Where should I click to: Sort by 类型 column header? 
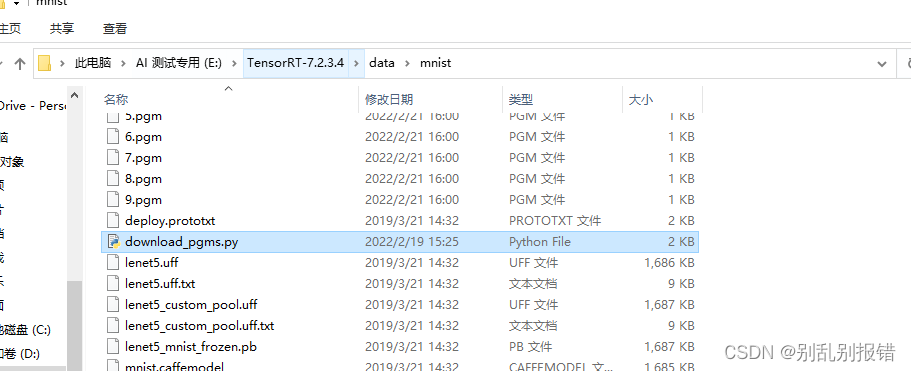click(x=521, y=99)
